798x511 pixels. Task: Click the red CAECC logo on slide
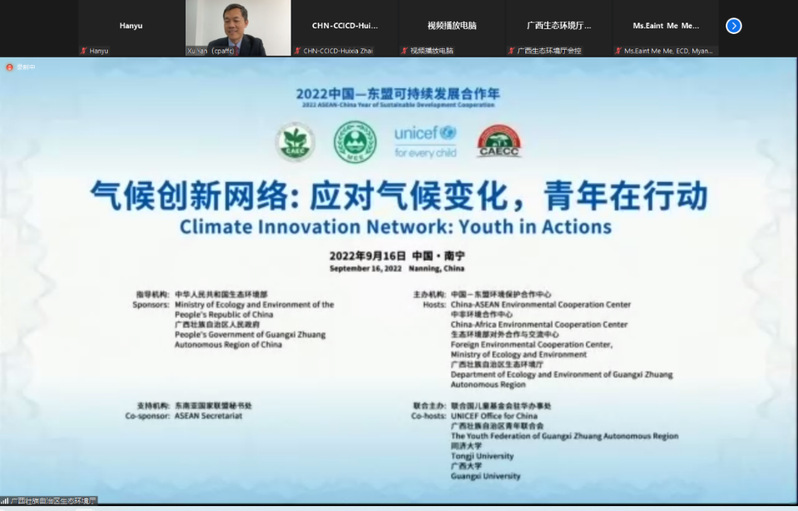pyautogui.click(x=499, y=141)
